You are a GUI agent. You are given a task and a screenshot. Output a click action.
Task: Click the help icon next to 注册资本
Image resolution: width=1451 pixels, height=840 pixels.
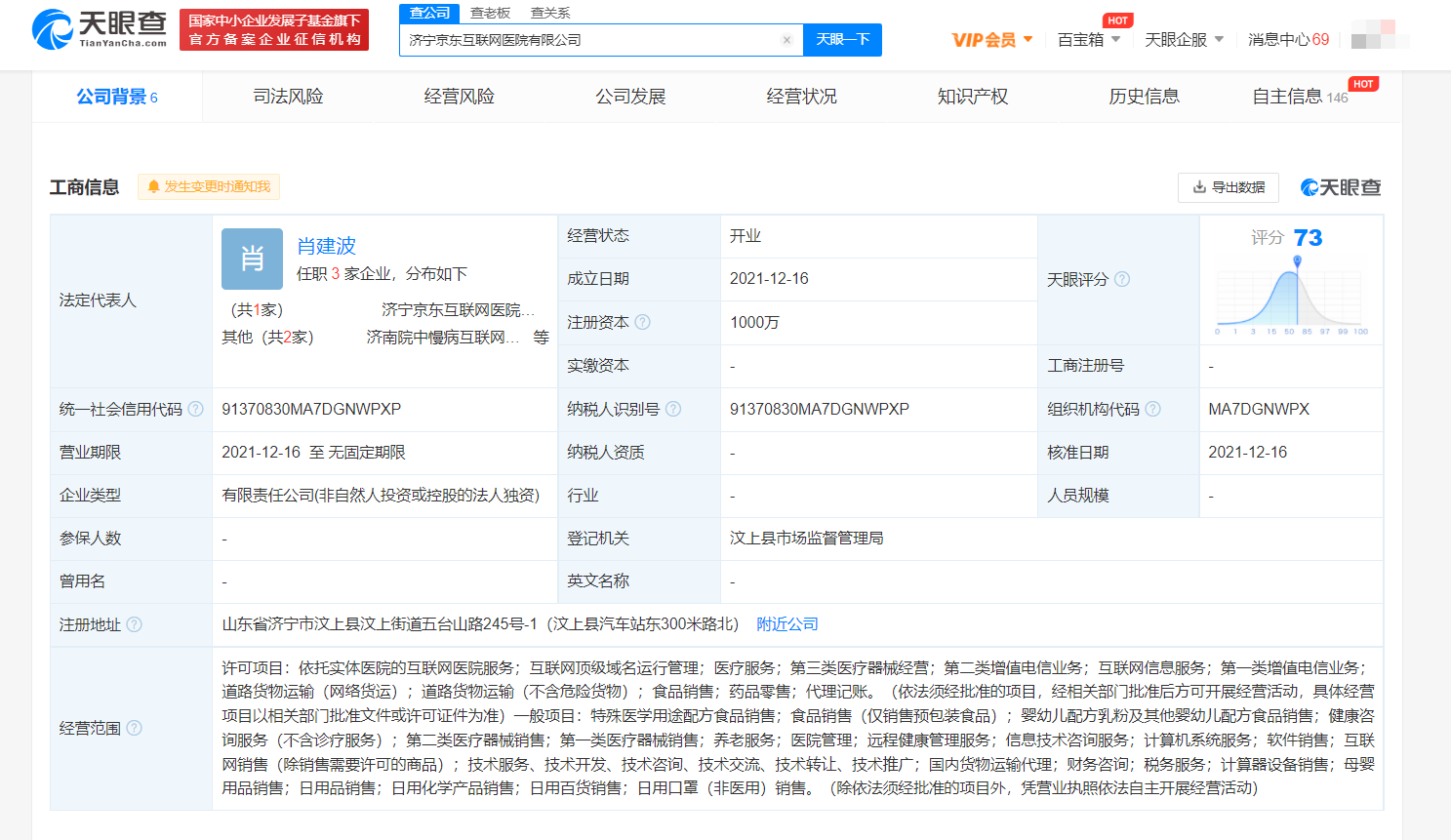click(x=642, y=322)
